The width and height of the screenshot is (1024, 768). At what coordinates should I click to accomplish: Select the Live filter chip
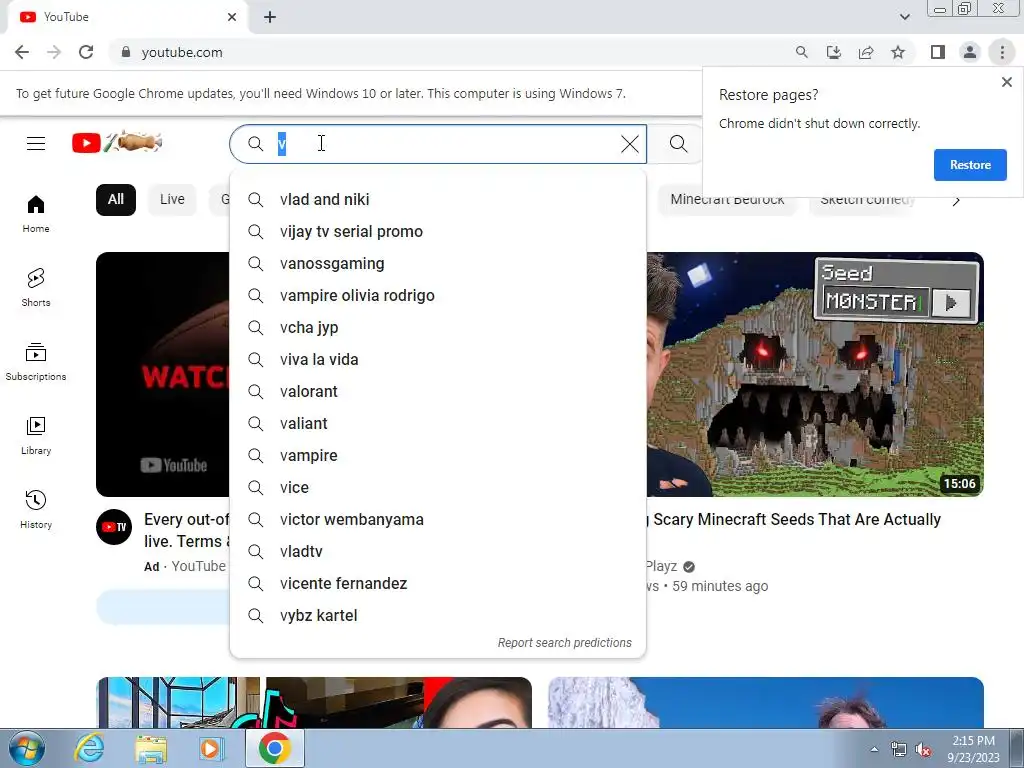[172, 199]
